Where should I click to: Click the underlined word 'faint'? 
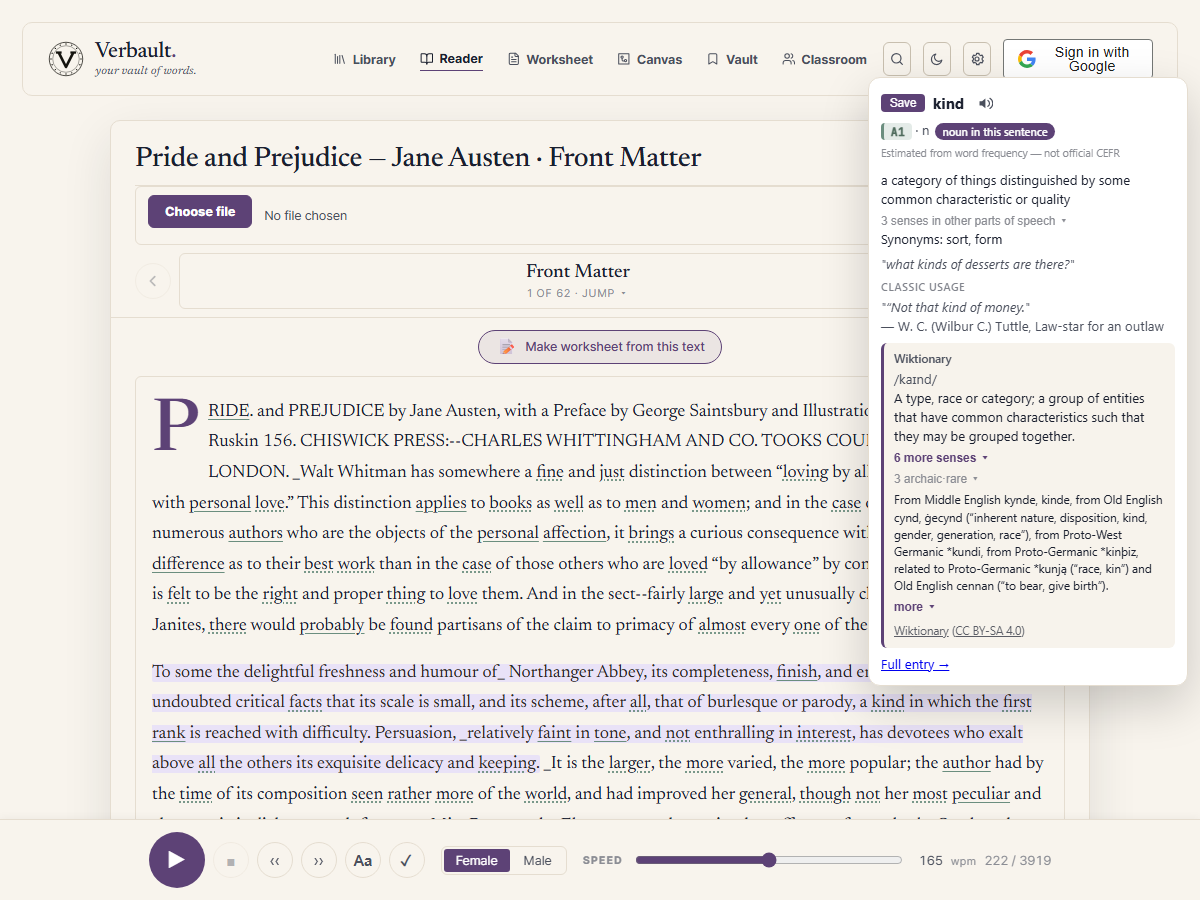click(x=555, y=733)
